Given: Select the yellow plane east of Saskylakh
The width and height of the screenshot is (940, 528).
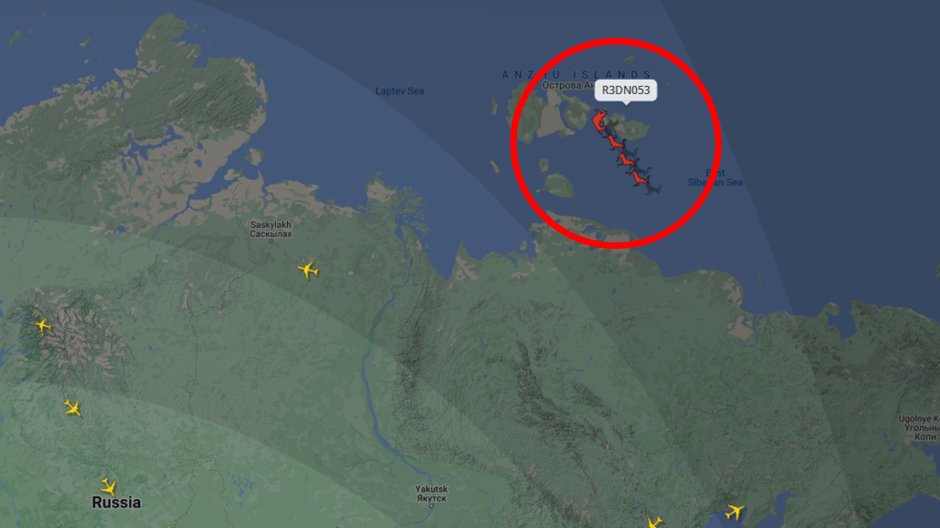Looking at the screenshot, I should [x=308, y=270].
